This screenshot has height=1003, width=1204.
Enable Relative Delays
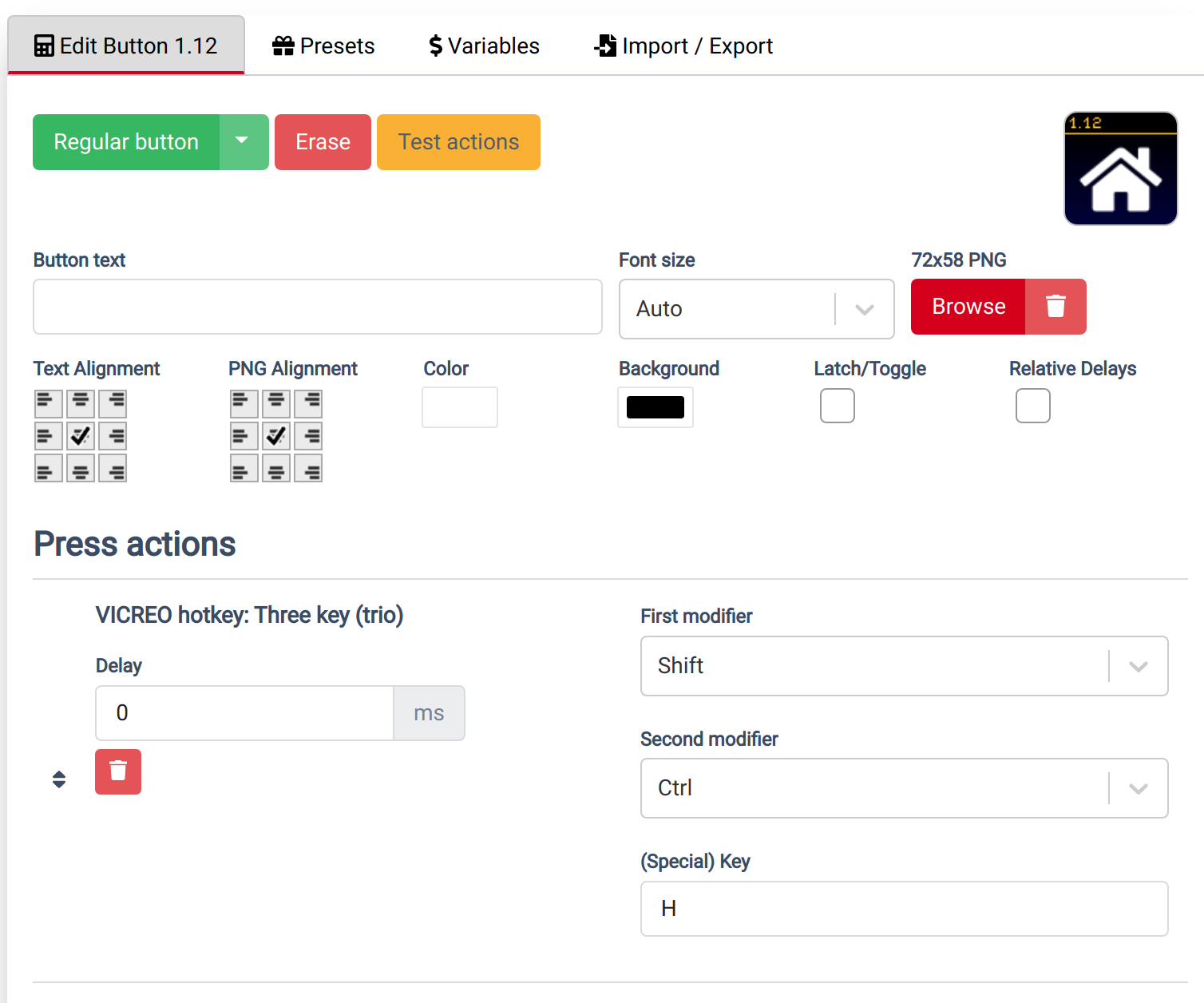1032,406
